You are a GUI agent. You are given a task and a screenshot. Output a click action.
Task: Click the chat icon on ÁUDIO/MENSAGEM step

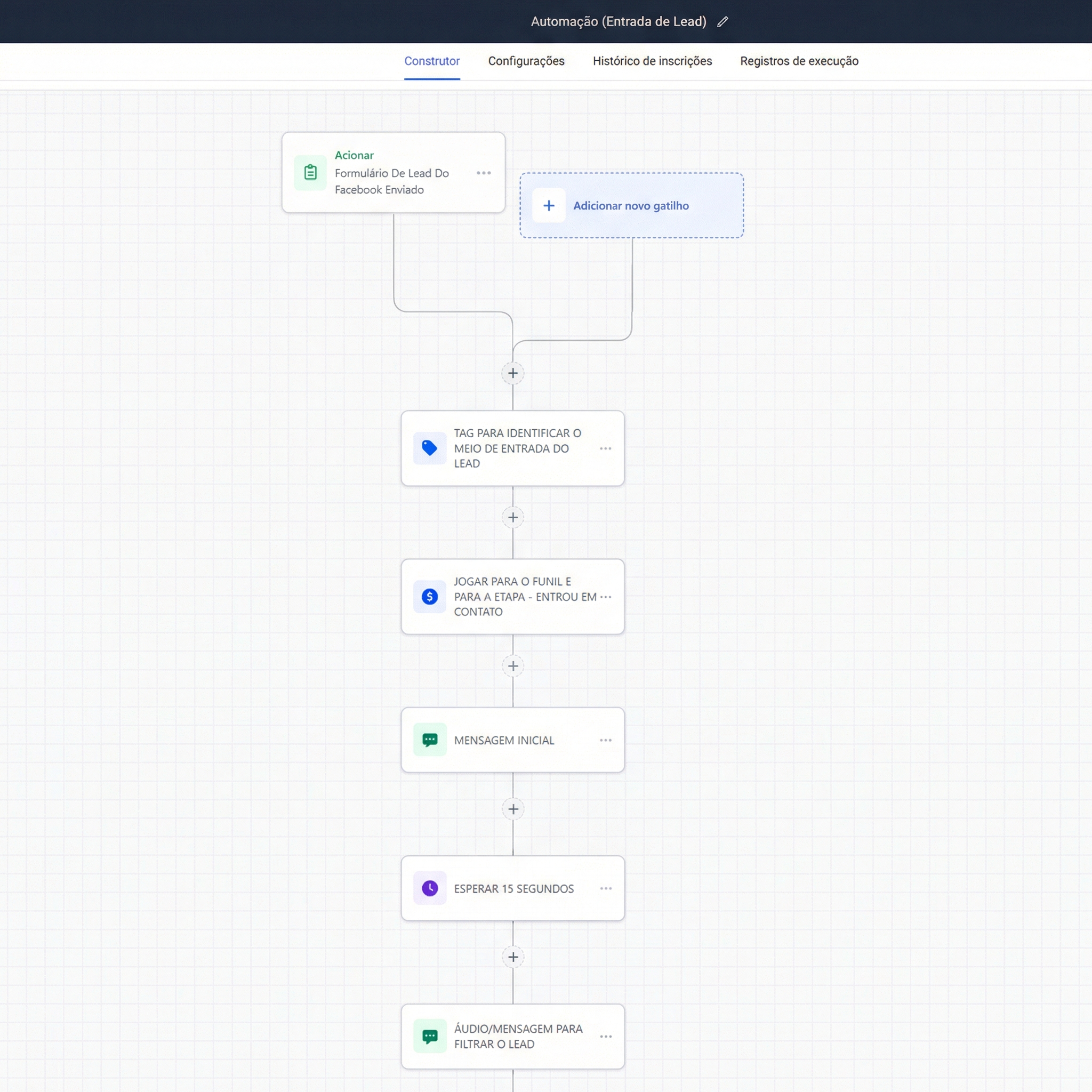point(430,1036)
